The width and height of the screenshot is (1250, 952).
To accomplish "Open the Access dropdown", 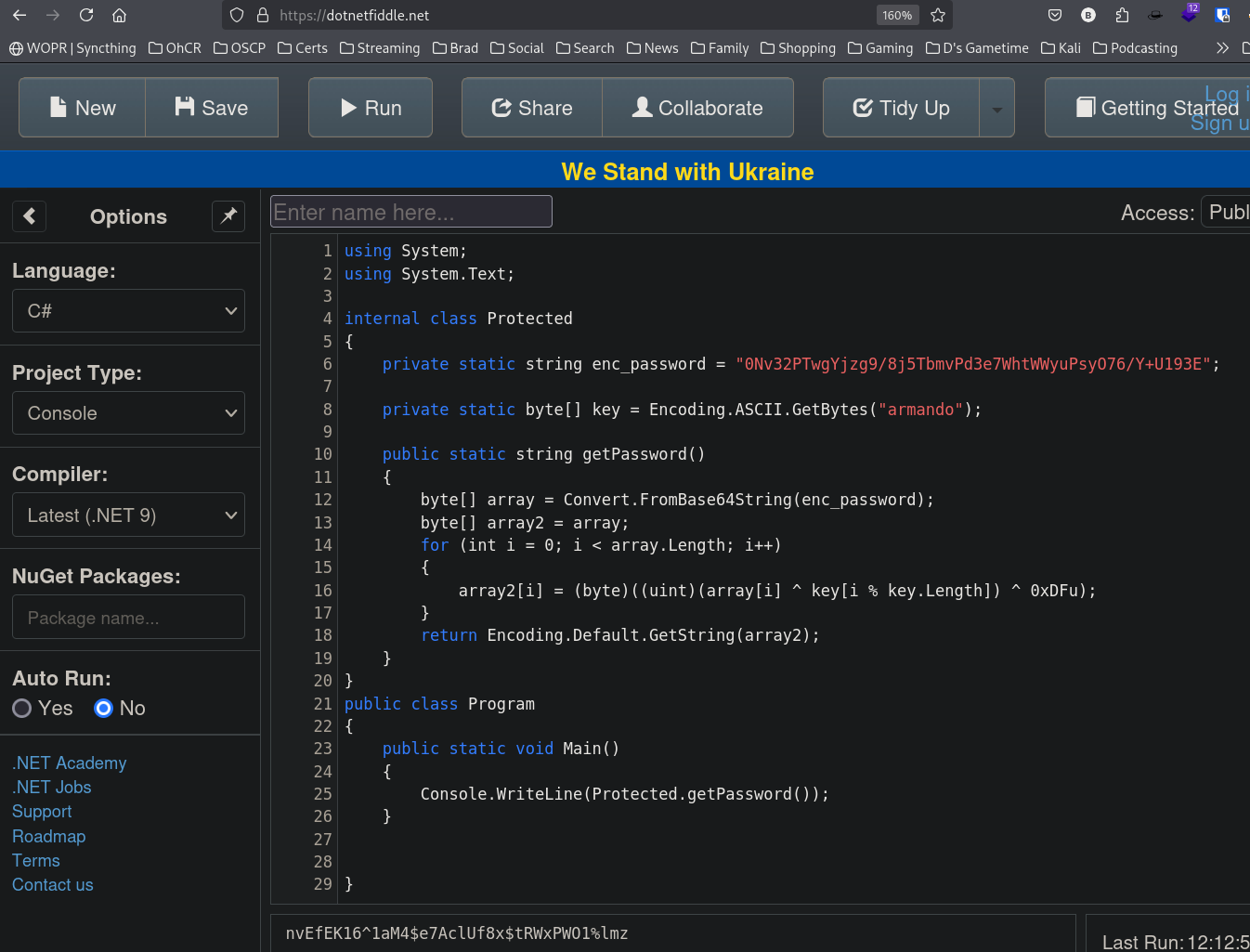I will (x=1226, y=213).
